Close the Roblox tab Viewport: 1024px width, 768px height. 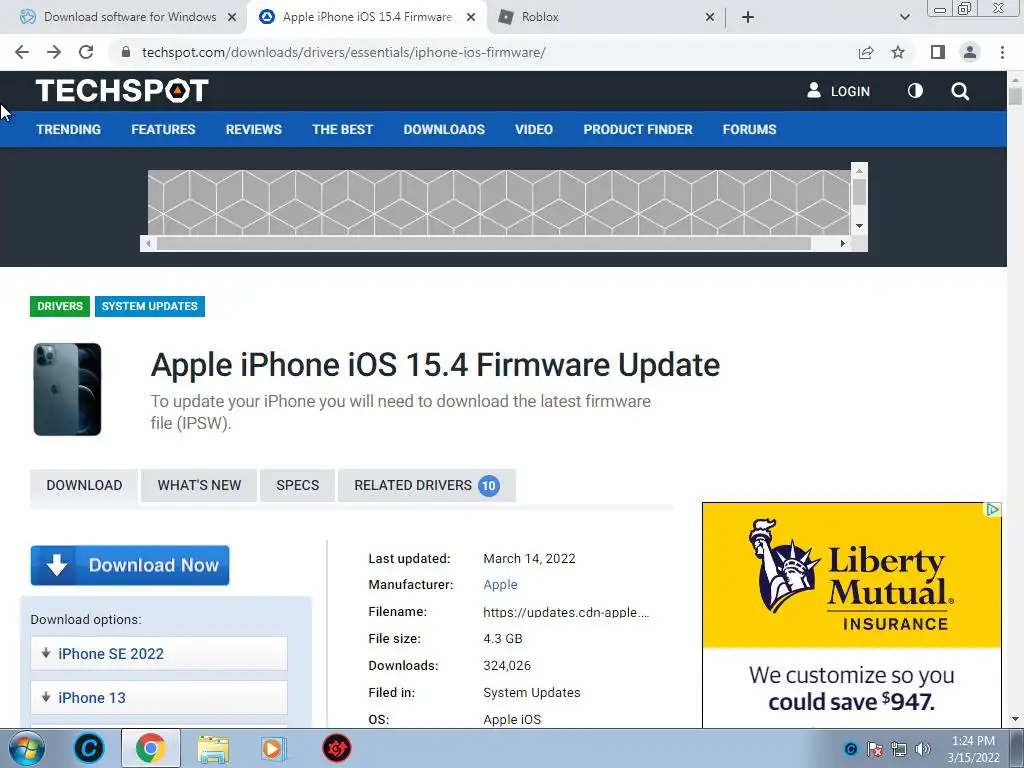pos(710,17)
